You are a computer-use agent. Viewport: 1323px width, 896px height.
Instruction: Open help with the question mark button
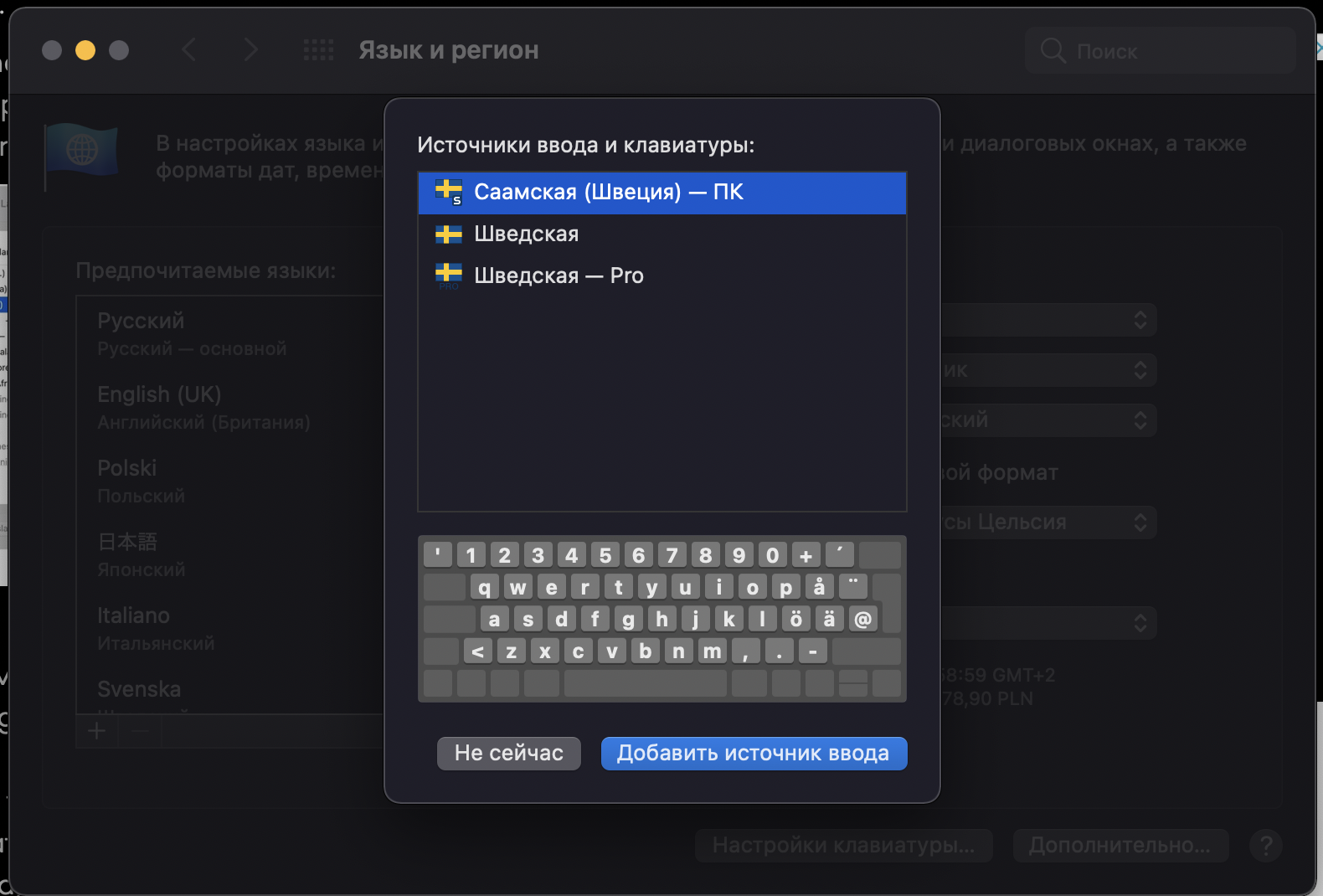pyautogui.click(x=1266, y=846)
